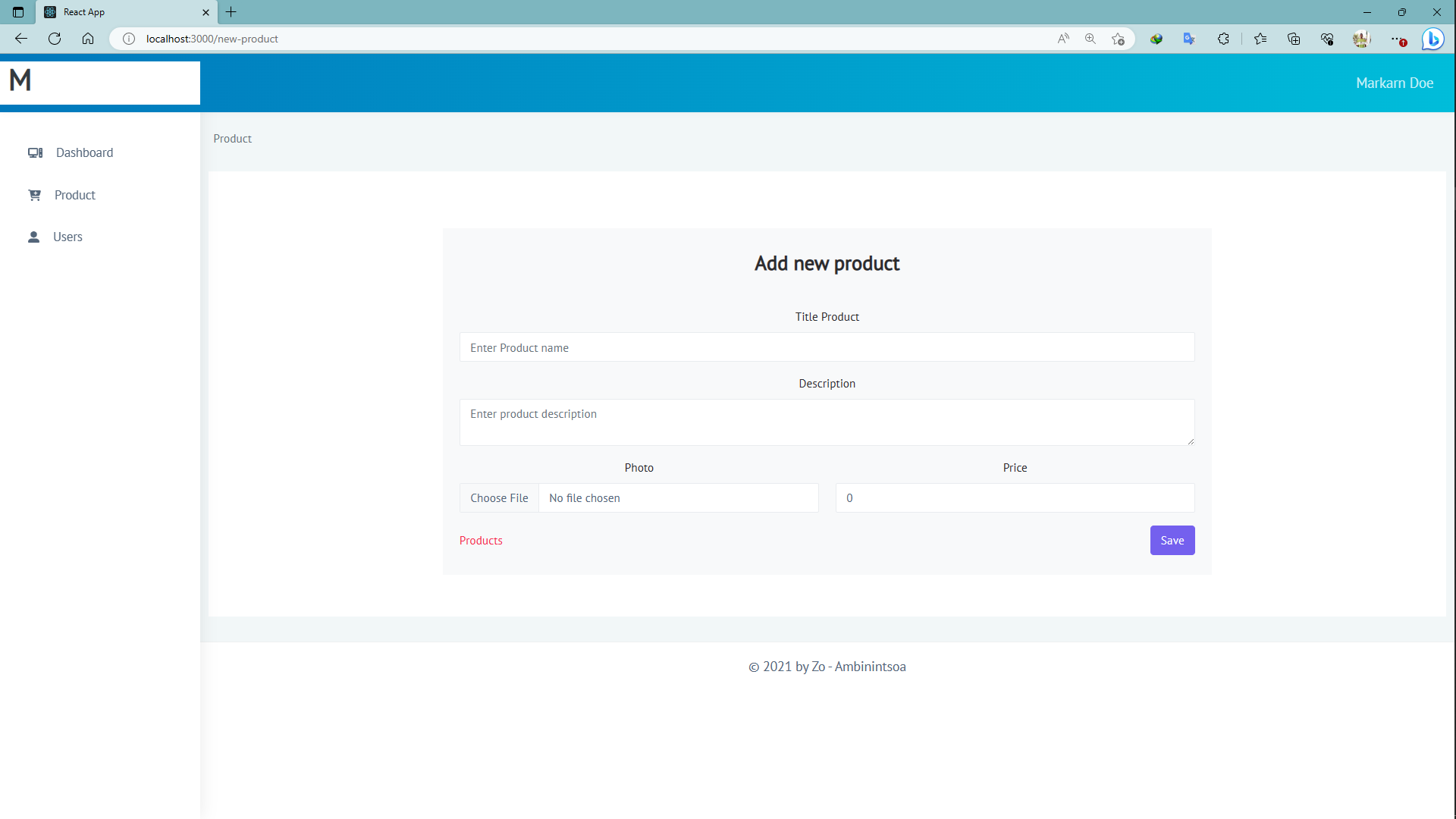Refresh the page with reload icon
The width and height of the screenshot is (1456, 819).
pos(55,39)
